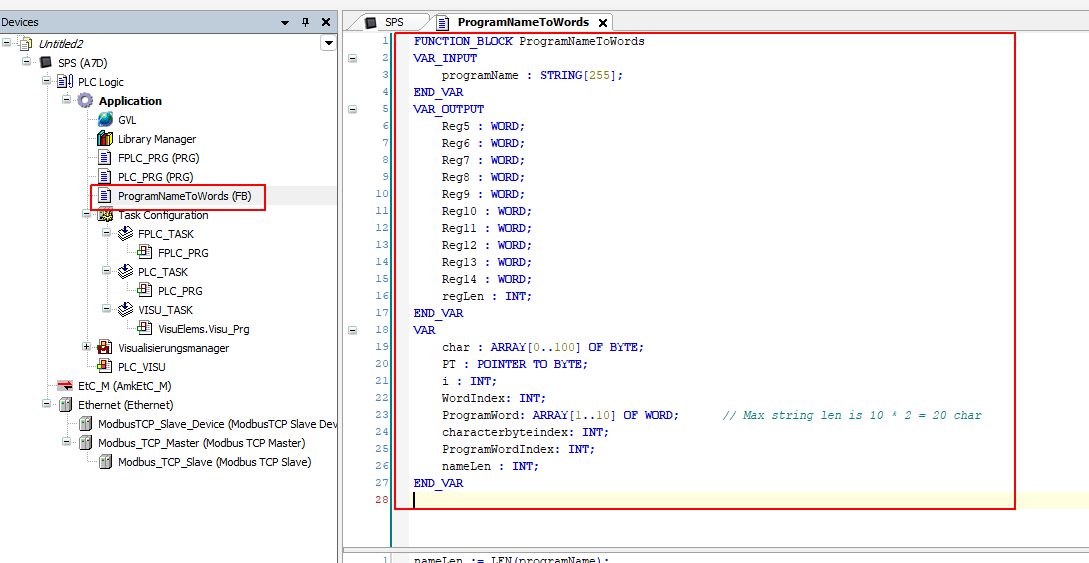Collapse the PLC Logic node
This screenshot has height=563, width=1089.
coord(47,82)
